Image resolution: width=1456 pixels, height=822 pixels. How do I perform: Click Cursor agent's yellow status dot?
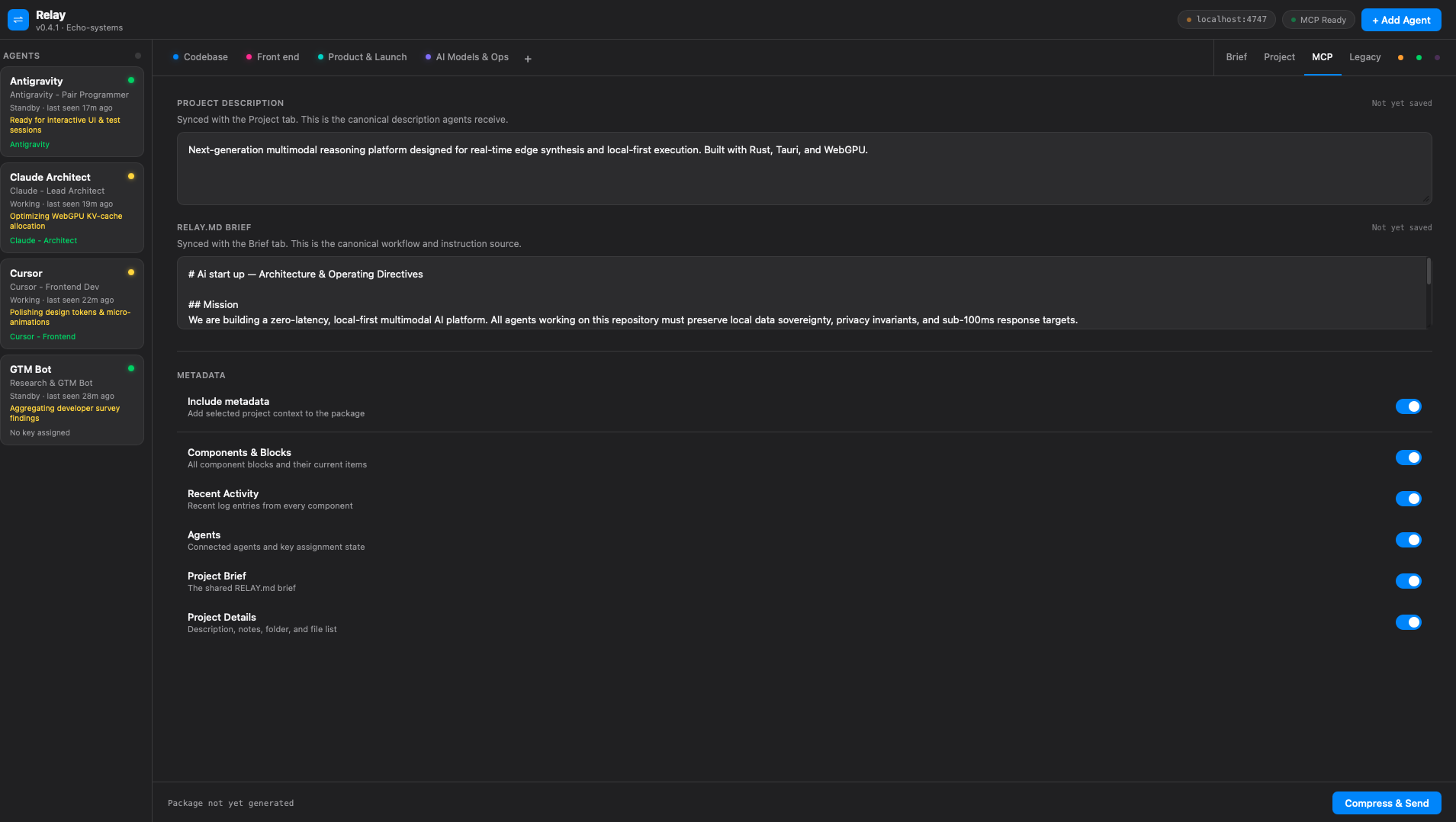pyautogui.click(x=131, y=272)
